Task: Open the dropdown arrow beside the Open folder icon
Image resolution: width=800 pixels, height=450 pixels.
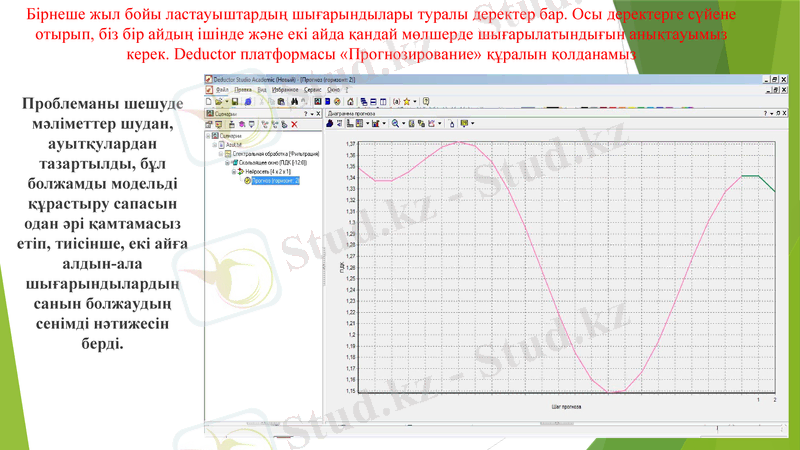Action: coord(227,102)
